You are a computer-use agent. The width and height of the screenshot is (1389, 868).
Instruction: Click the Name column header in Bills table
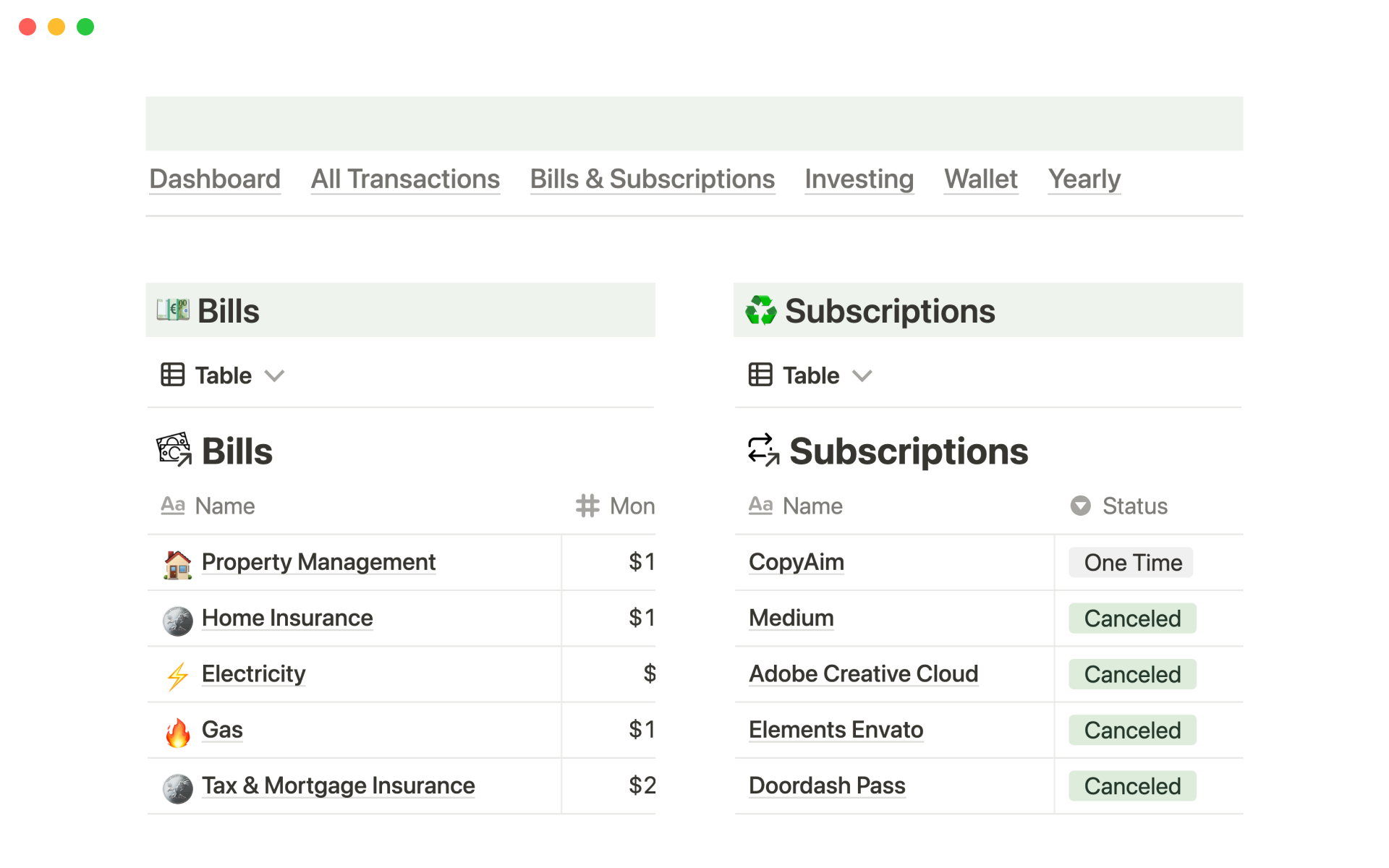coord(224,506)
